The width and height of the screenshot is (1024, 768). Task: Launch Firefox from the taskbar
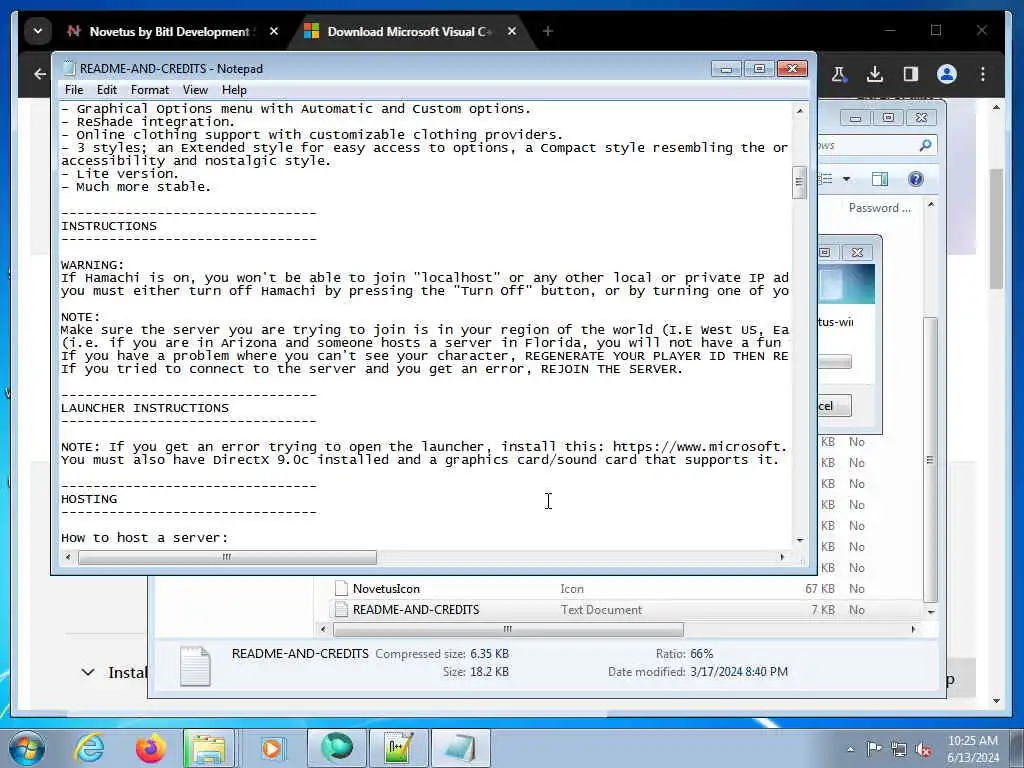tap(150, 748)
